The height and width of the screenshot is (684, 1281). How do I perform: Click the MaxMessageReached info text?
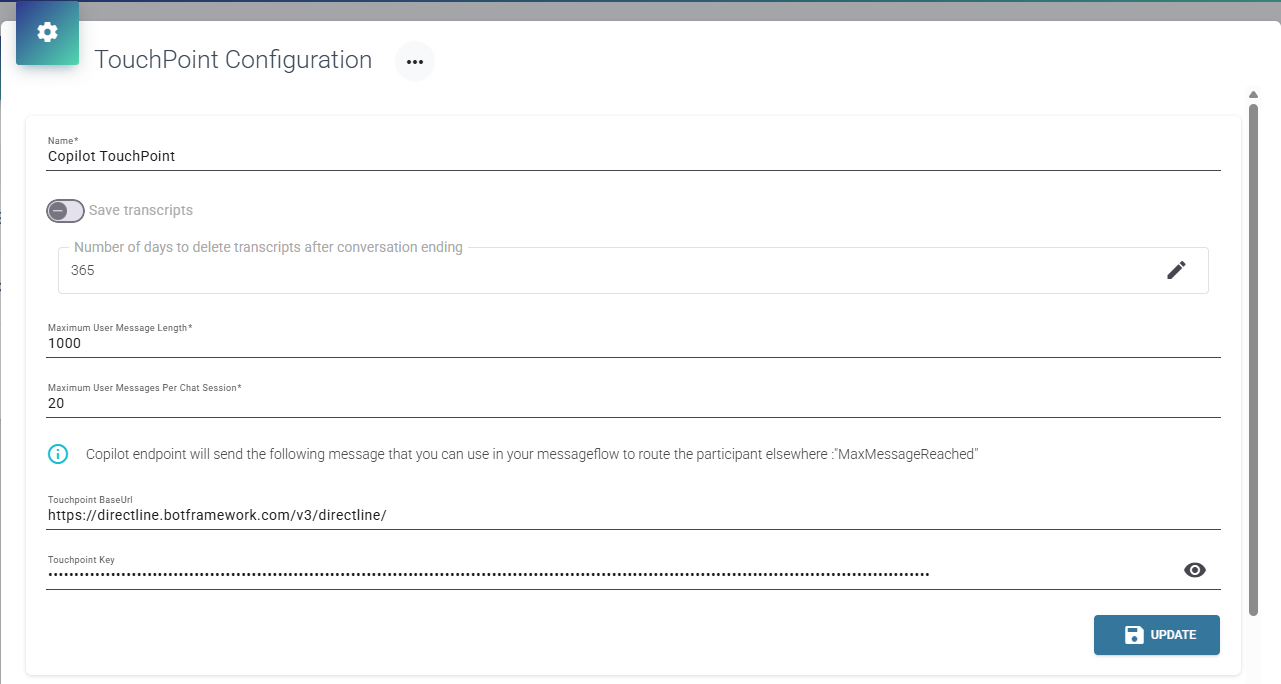point(532,454)
